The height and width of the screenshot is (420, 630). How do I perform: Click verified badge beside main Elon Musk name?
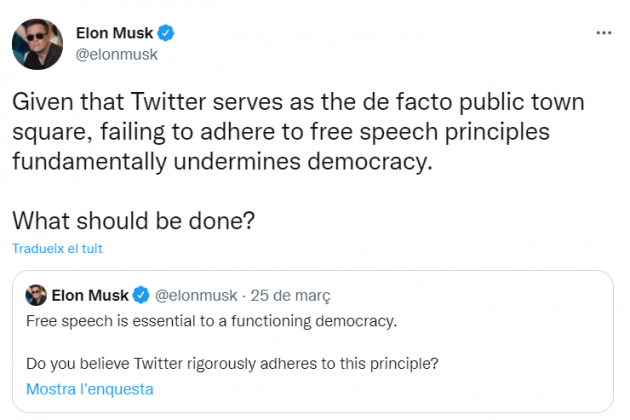[167, 32]
